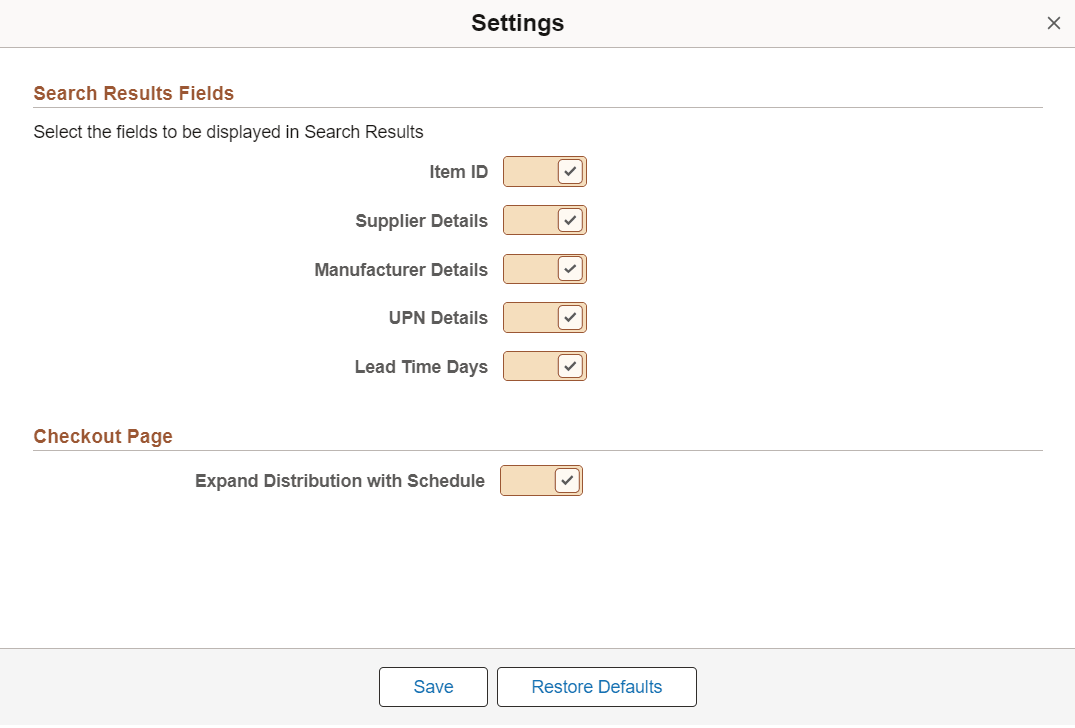The image size is (1075, 728).
Task: Click the checkmark in Expand Distribution toggle
Action: click(x=566, y=480)
